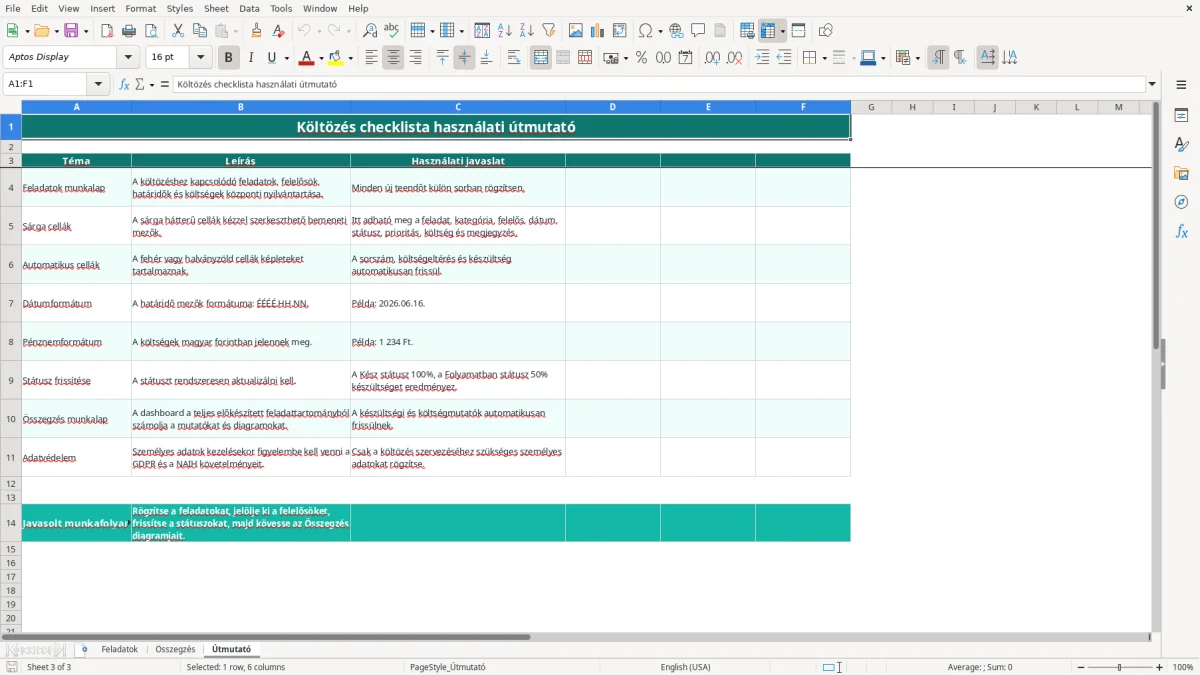The image size is (1200, 675).
Task: Click the Print icon
Action: point(129,31)
